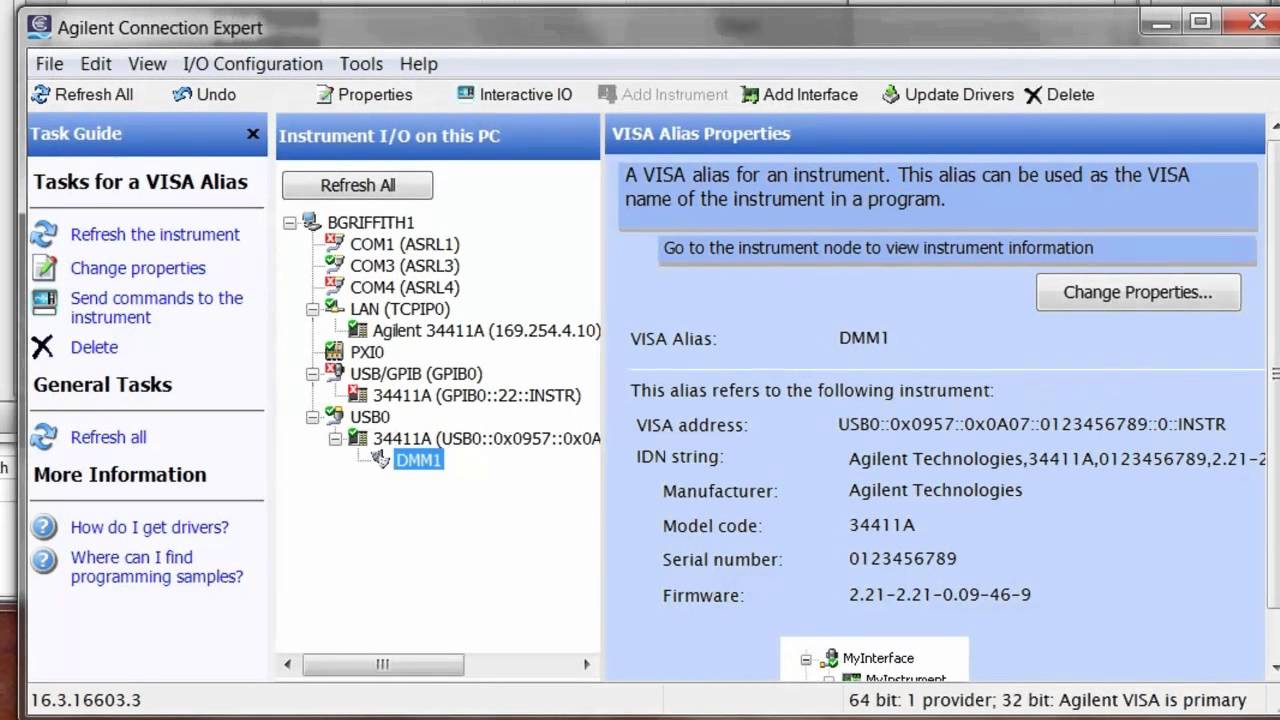Click the tree scrollbar left arrow

click(288, 664)
